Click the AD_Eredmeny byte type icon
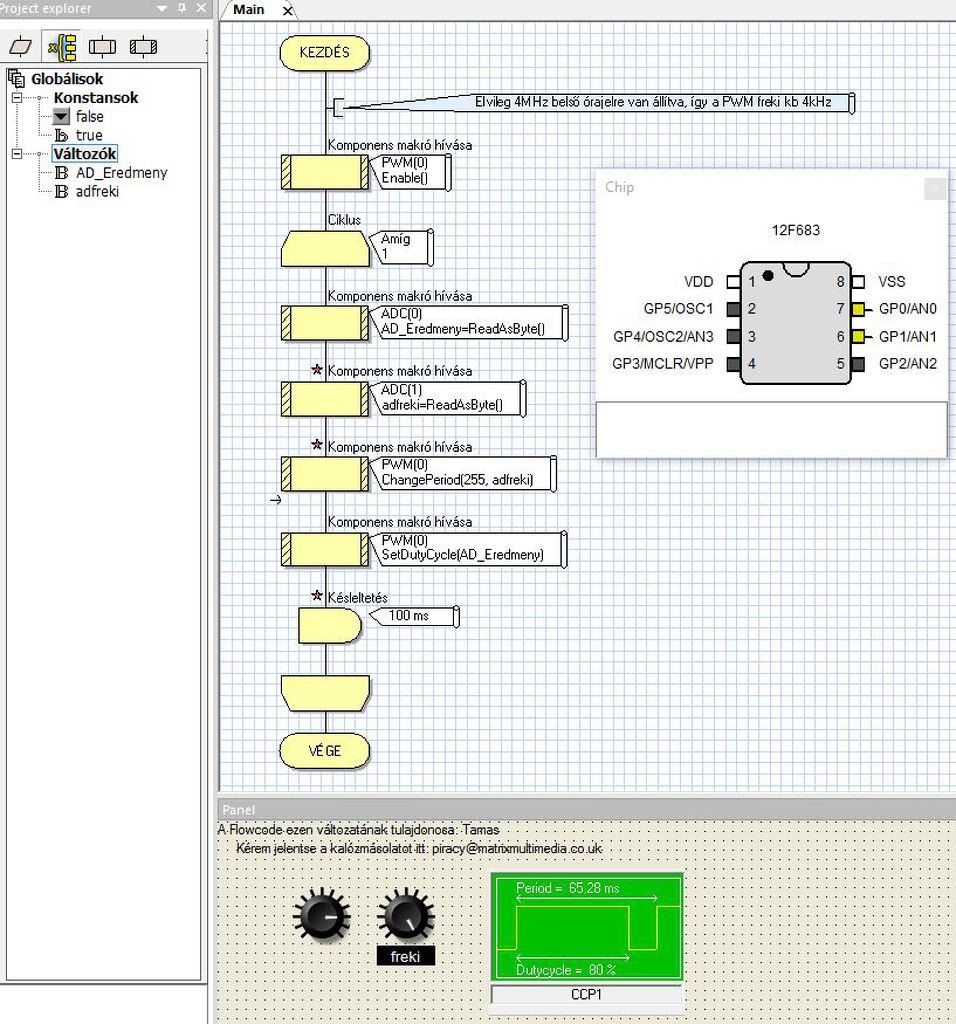The image size is (956, 1024). pos(61,173)
